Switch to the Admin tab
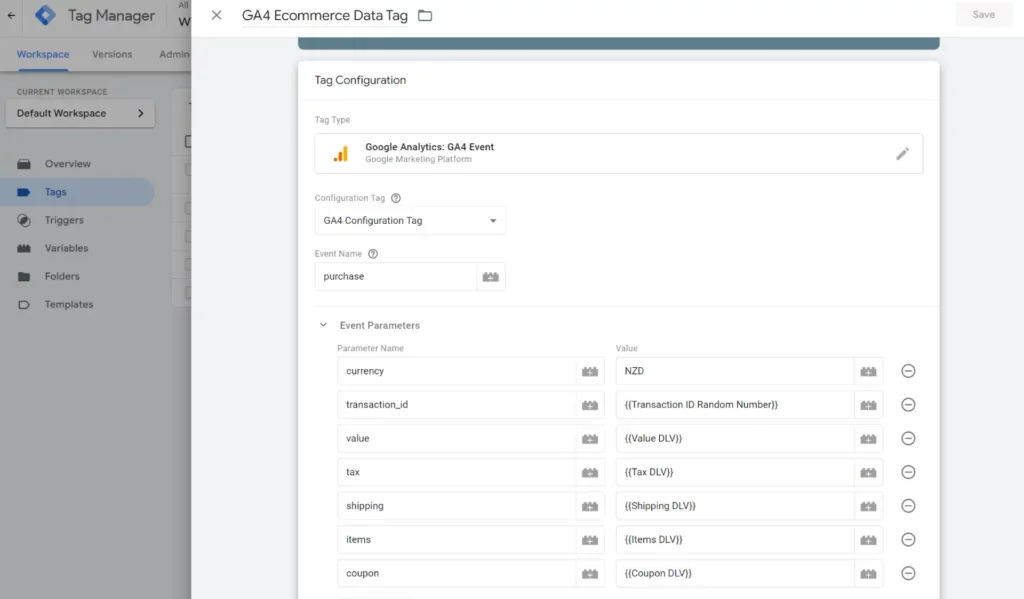1024x599 pixels. point(174,54)
